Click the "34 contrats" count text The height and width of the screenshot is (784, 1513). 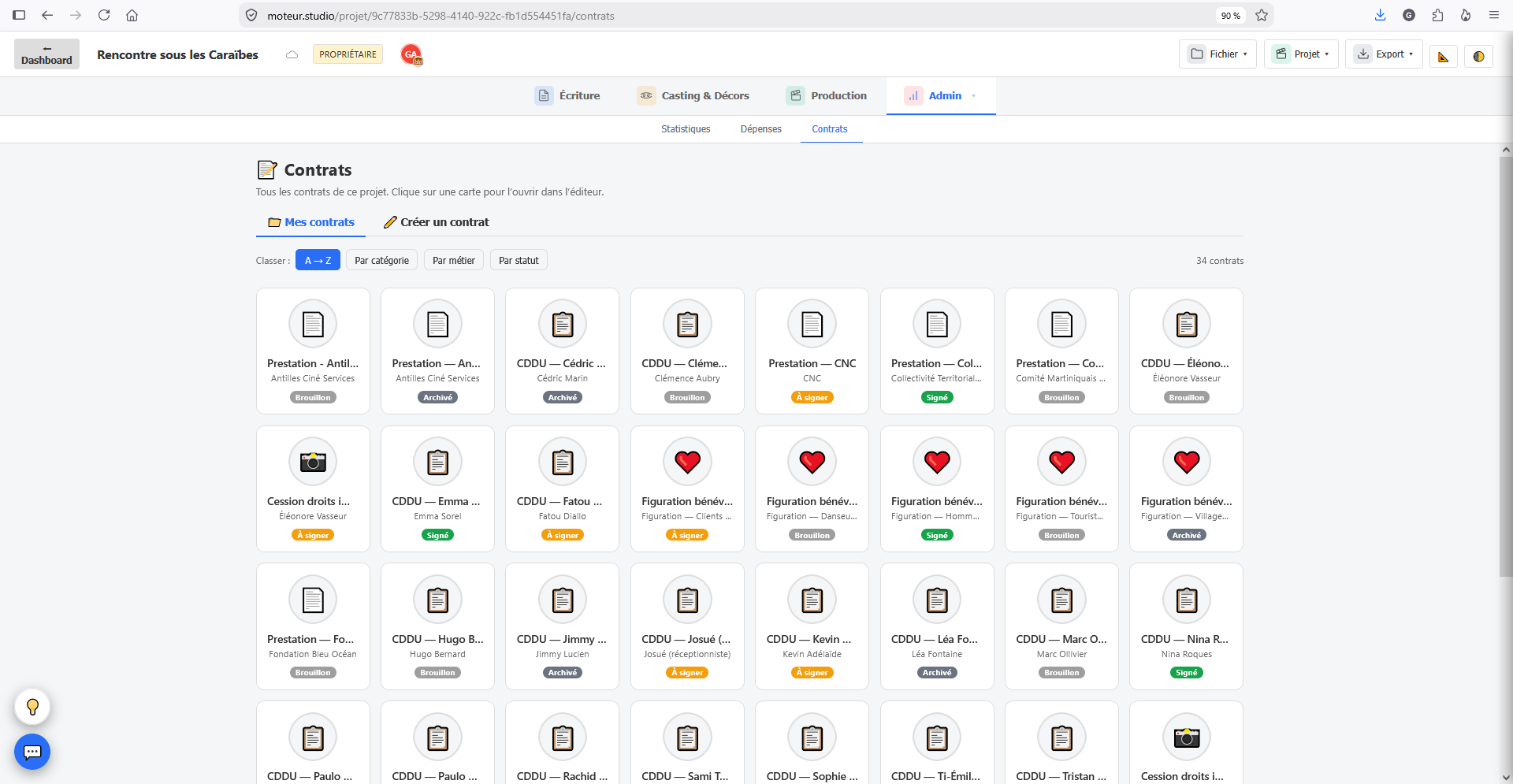tap(1220, 261)
